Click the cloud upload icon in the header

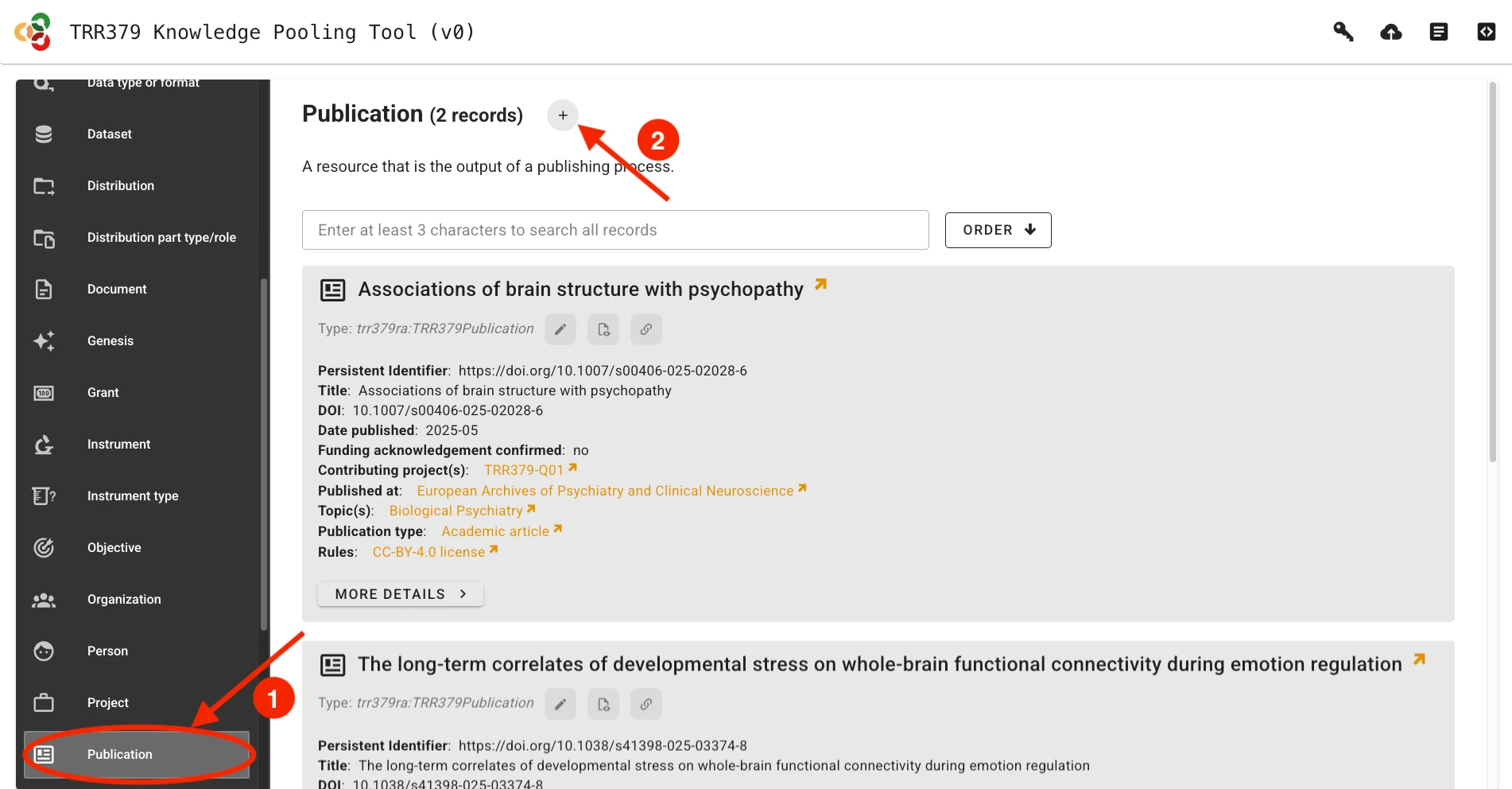tap(1390, 32)
